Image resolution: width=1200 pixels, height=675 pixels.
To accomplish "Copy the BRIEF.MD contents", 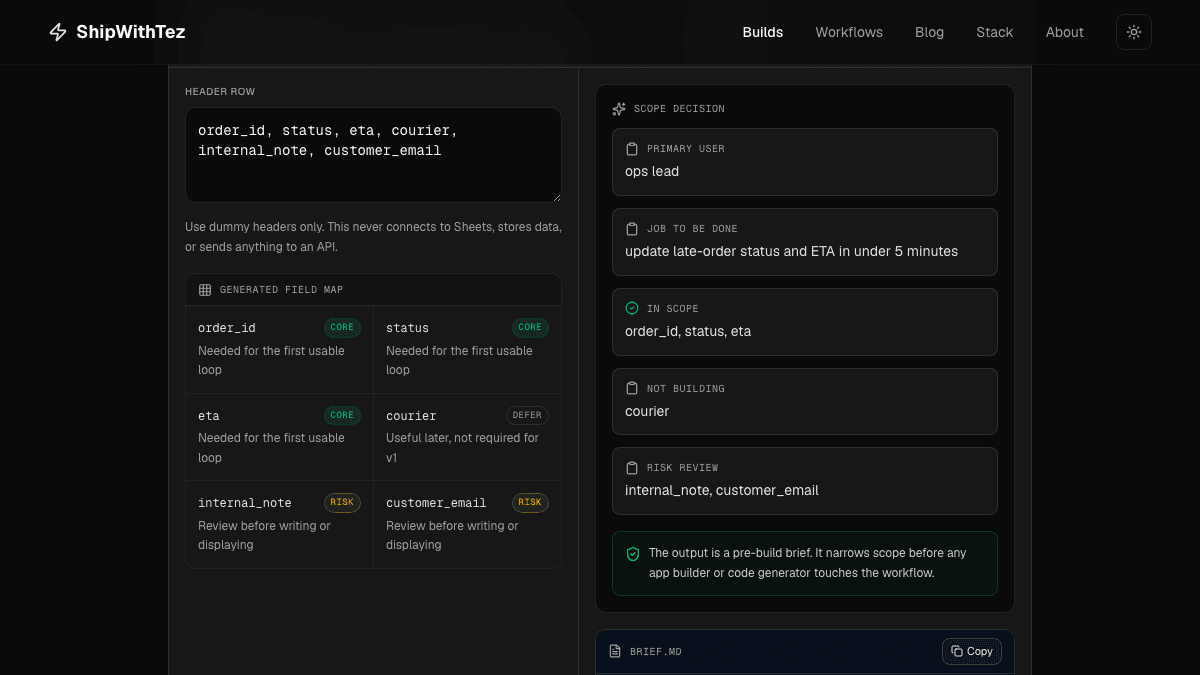I will 972,651.
